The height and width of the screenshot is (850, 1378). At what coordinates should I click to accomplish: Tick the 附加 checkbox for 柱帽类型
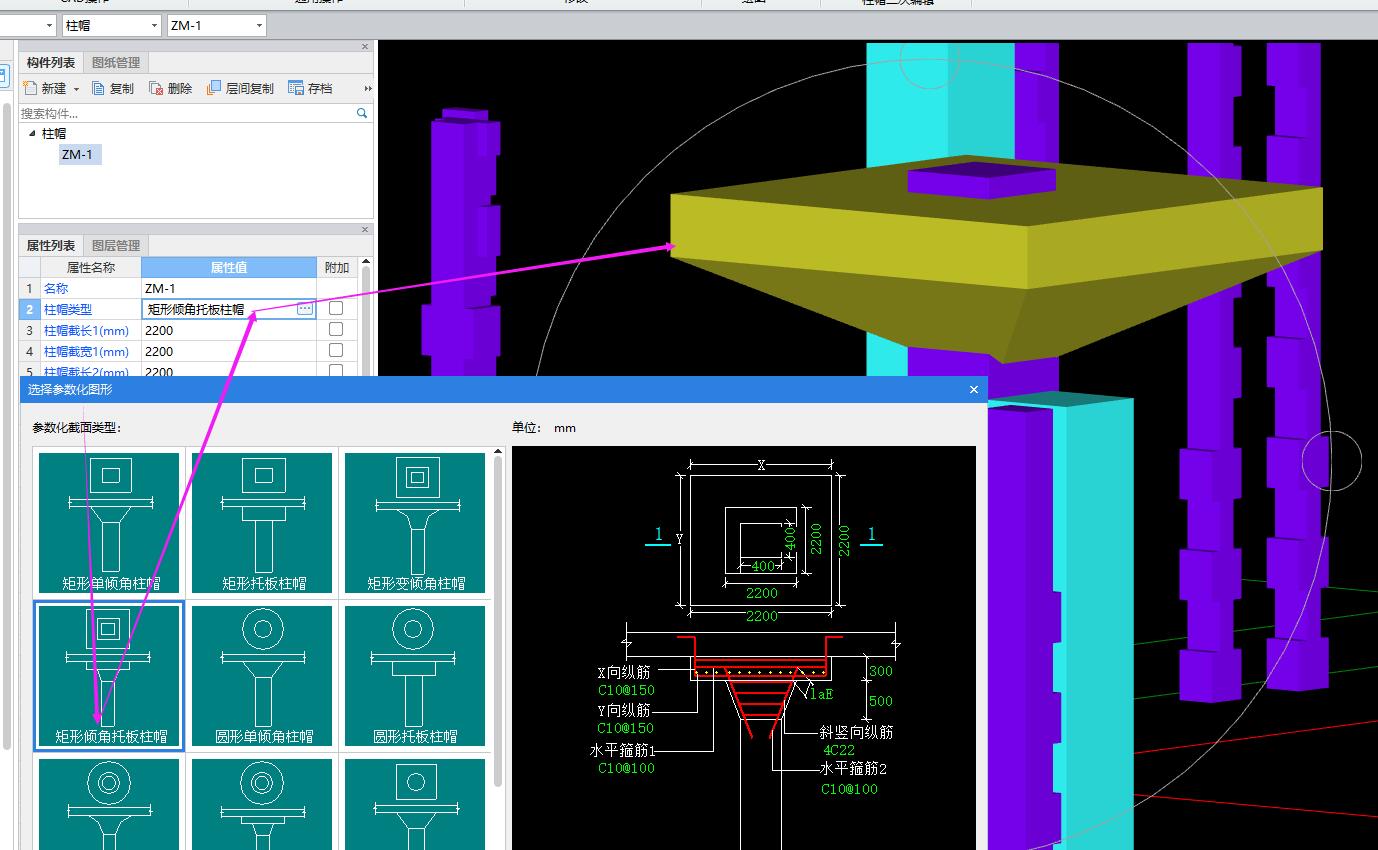pos(336,309)
